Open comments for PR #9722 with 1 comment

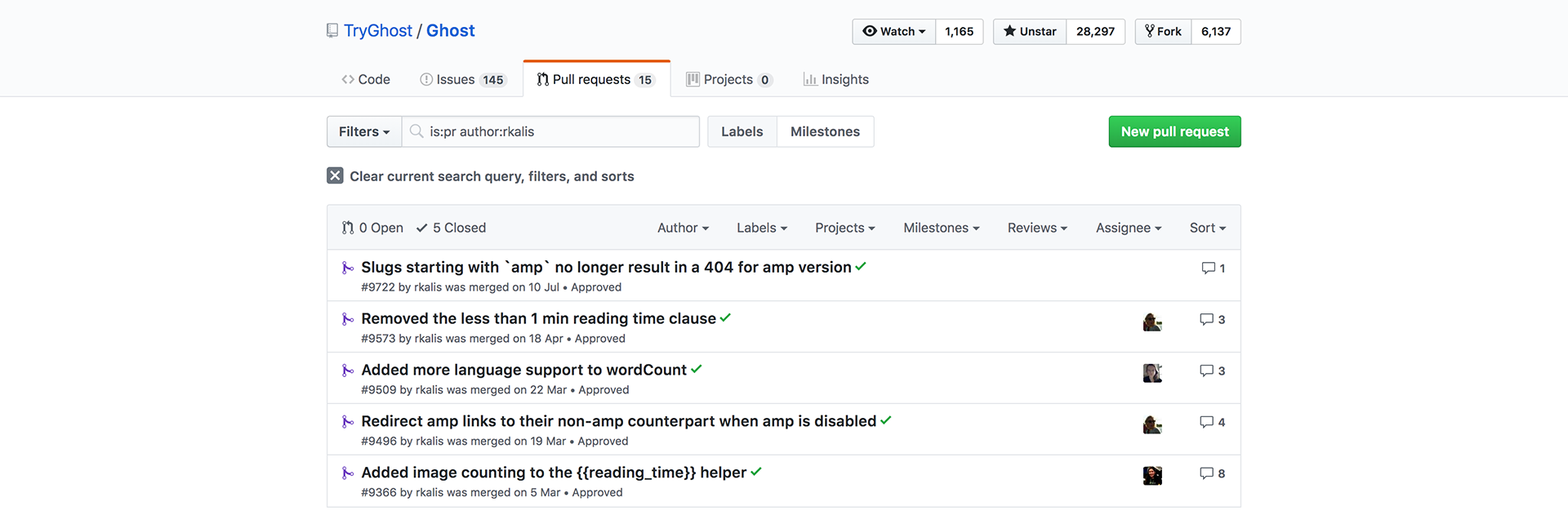[x=1213, y=269]
